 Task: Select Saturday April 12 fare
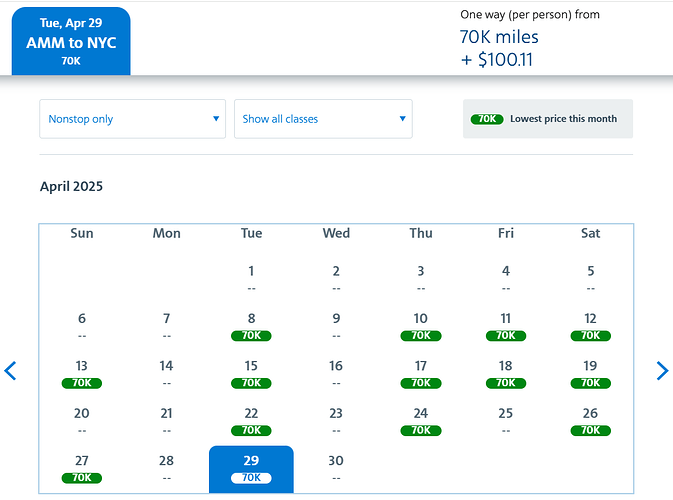[x=591, y=327]
